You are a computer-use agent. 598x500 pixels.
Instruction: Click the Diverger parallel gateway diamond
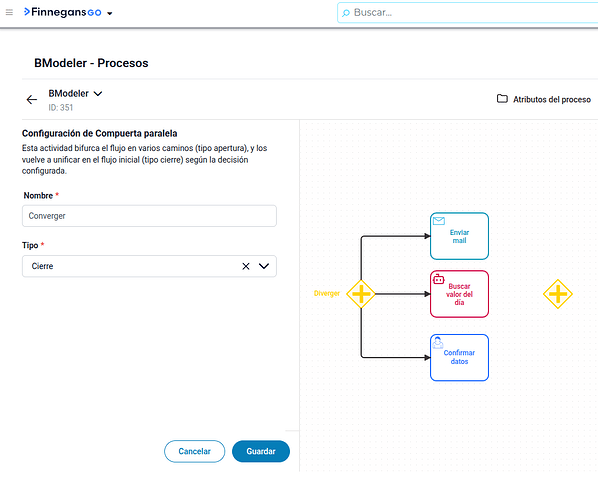tap(361, 294)
